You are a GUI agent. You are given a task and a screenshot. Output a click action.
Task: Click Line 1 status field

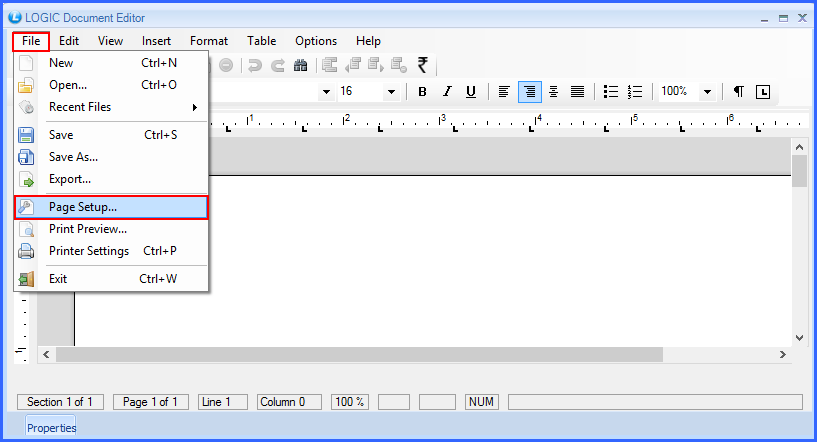pos(222,402)
